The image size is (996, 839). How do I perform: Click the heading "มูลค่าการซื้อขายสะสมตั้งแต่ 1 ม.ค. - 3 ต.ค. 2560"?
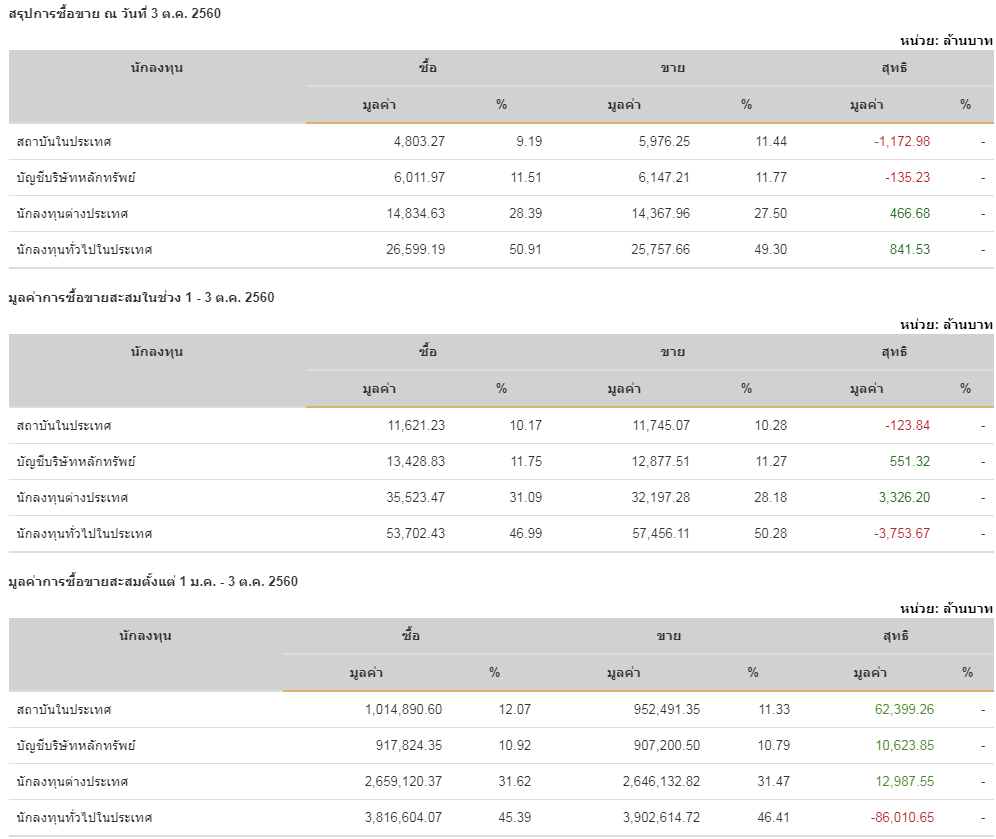tap(153, 581)
